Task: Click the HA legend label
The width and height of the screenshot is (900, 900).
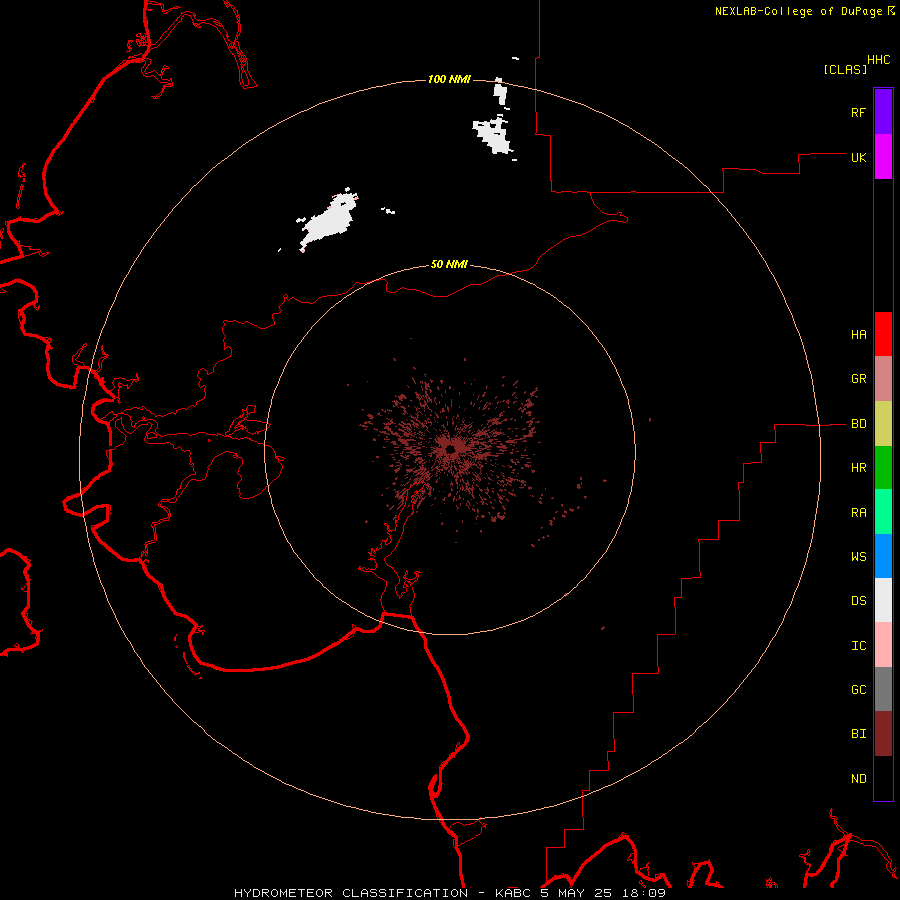Action: point(859,335)
